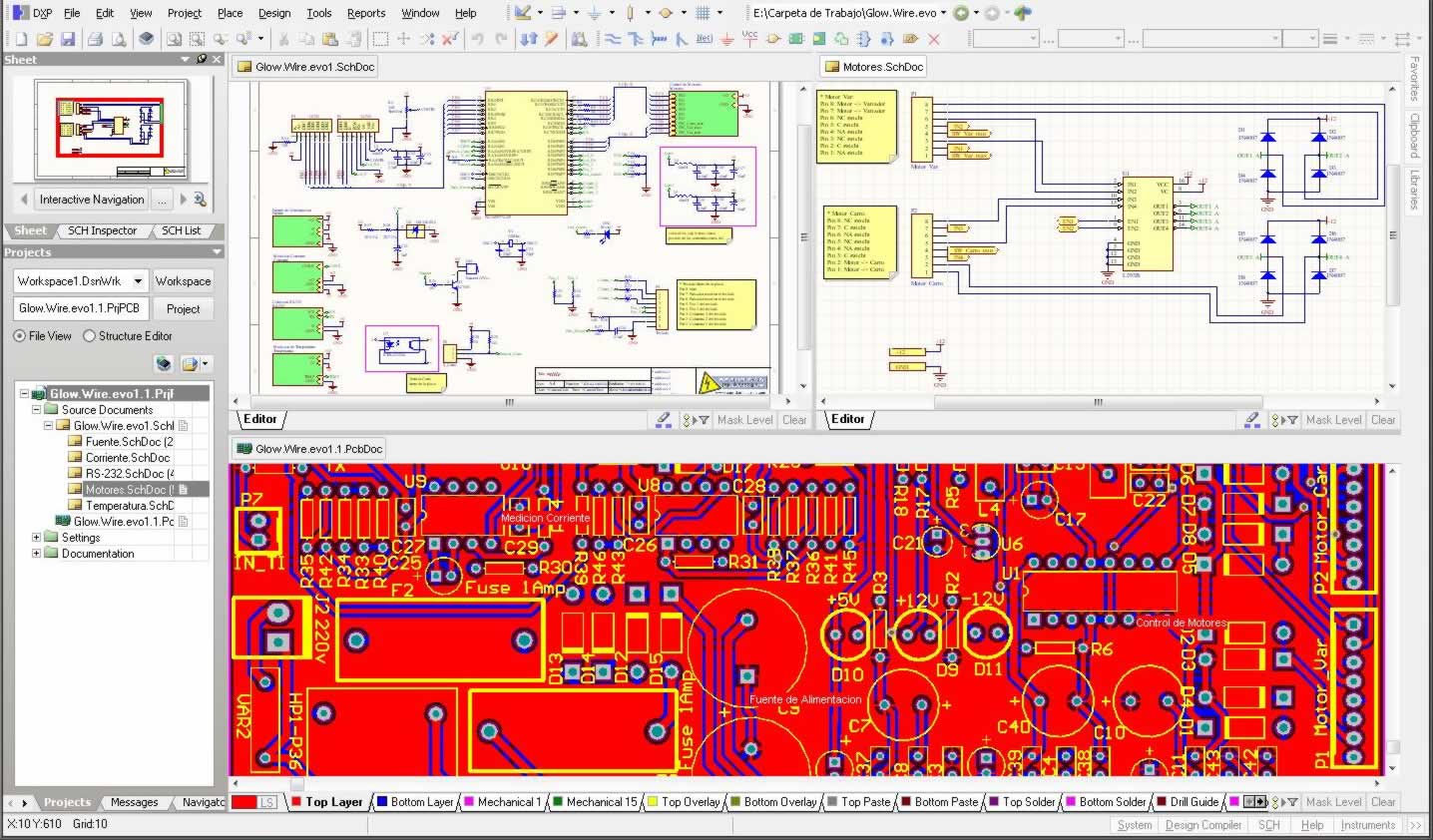The width and height of the screenshot is (1433, 840).
Task: Switch to the SCH Inspector tab
Action: point(102,230)
